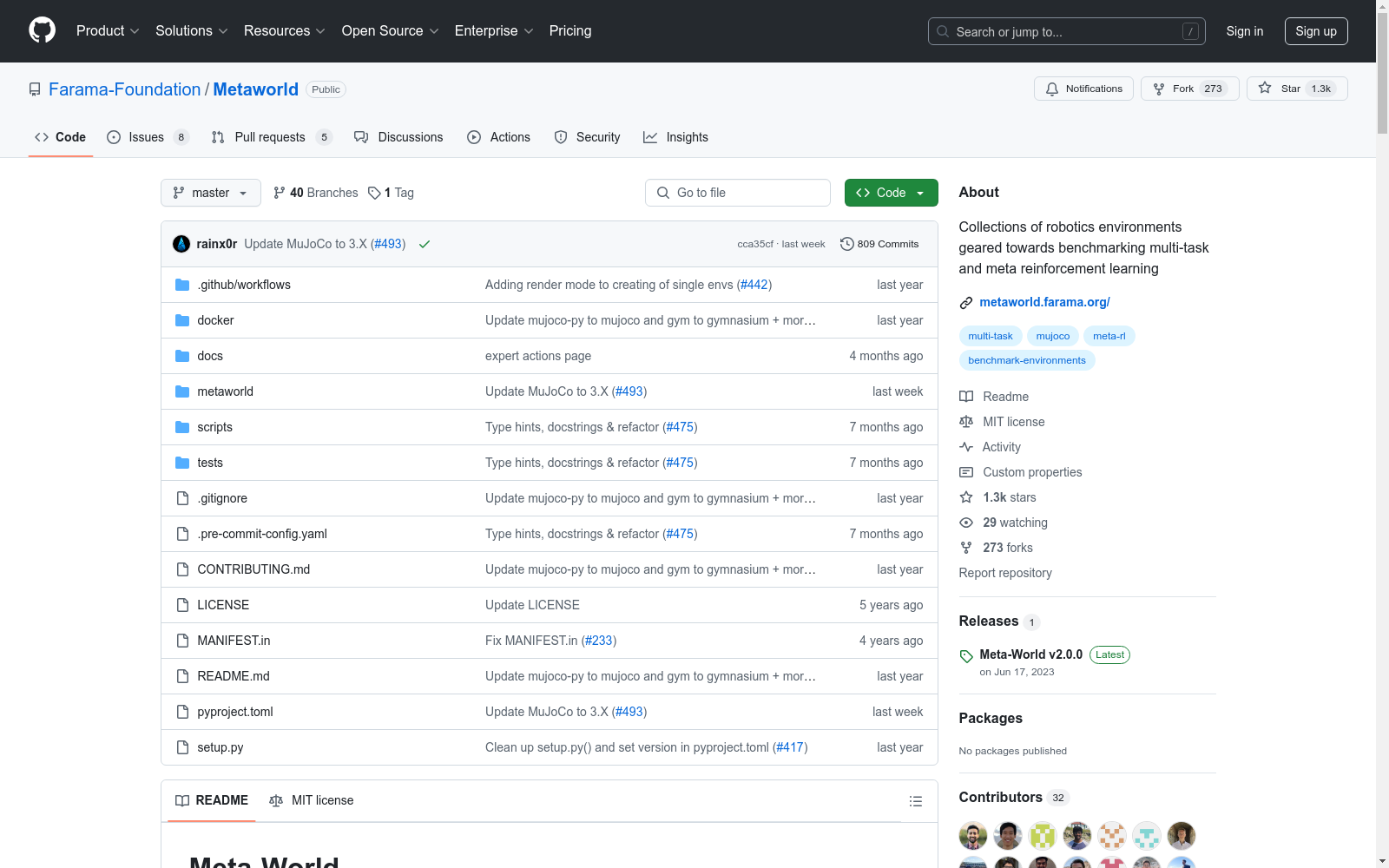The height and width of the screenshot is (868, 1389).
Task: Click the Pricing link
Action: [x=570, y=30]
